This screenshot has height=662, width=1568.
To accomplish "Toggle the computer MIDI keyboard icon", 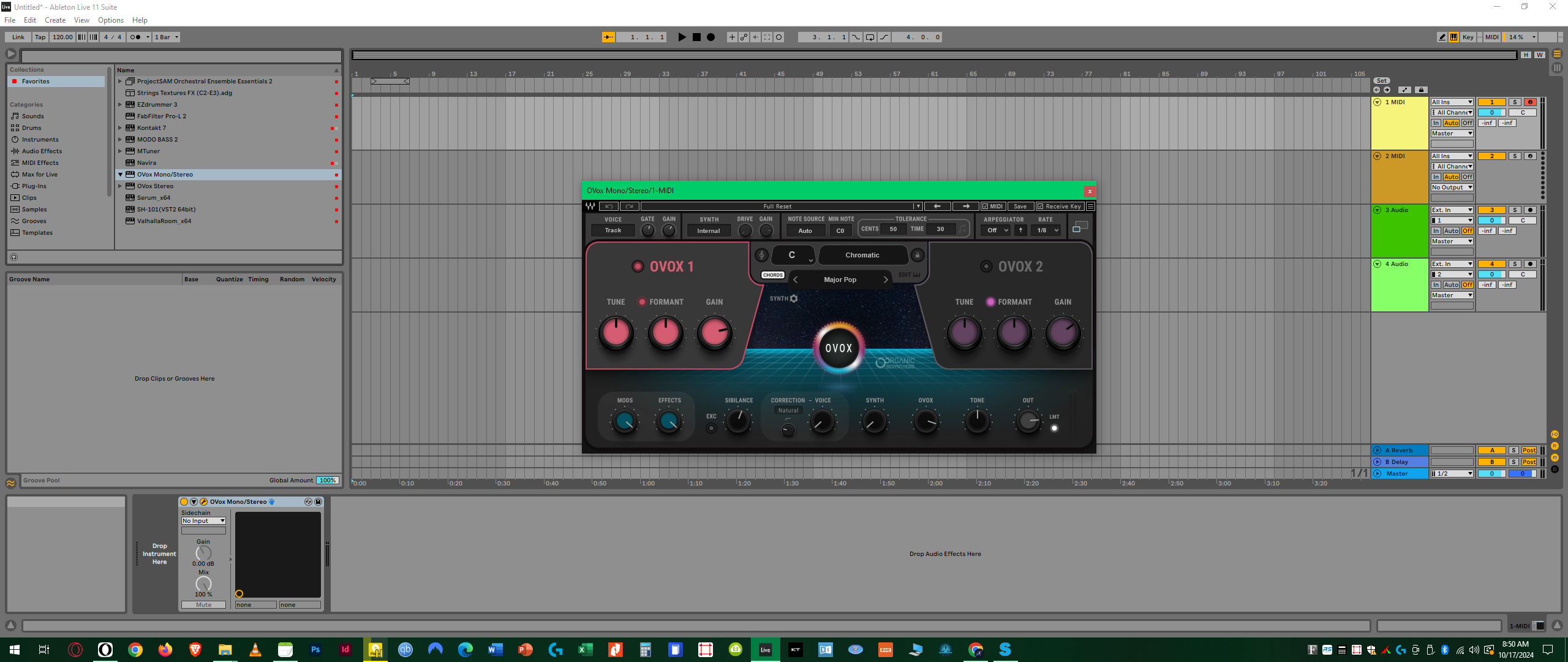I will (1453, 37).
